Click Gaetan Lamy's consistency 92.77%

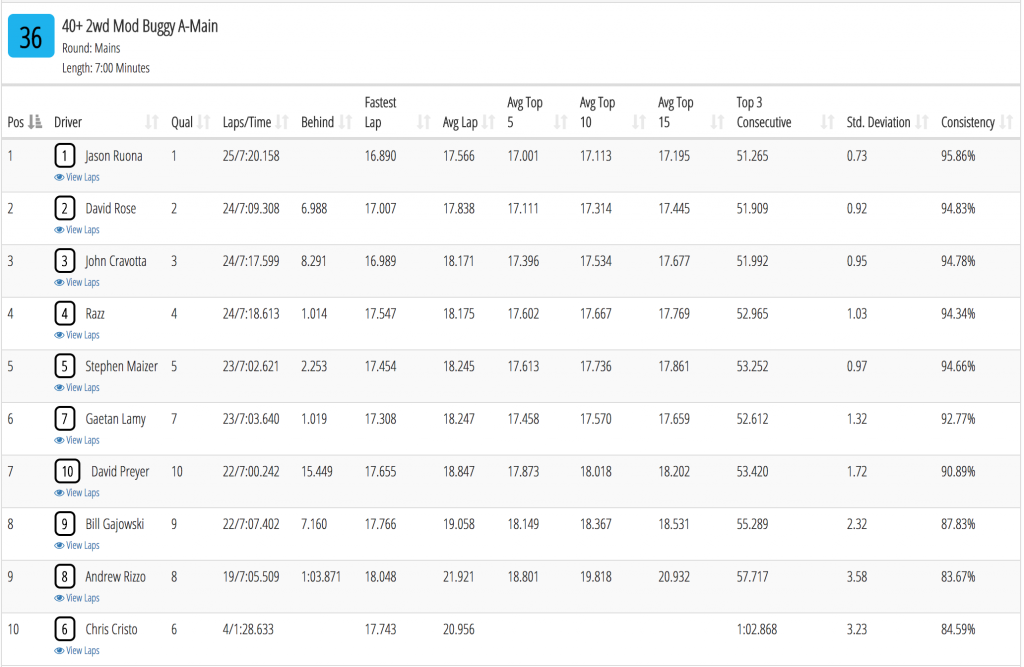[x=958, y=419]
